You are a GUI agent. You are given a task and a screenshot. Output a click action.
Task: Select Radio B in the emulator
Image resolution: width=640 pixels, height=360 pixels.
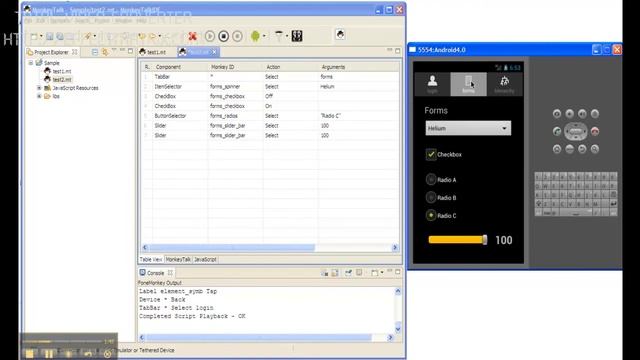pyautogui.click(x=431, y=198)
